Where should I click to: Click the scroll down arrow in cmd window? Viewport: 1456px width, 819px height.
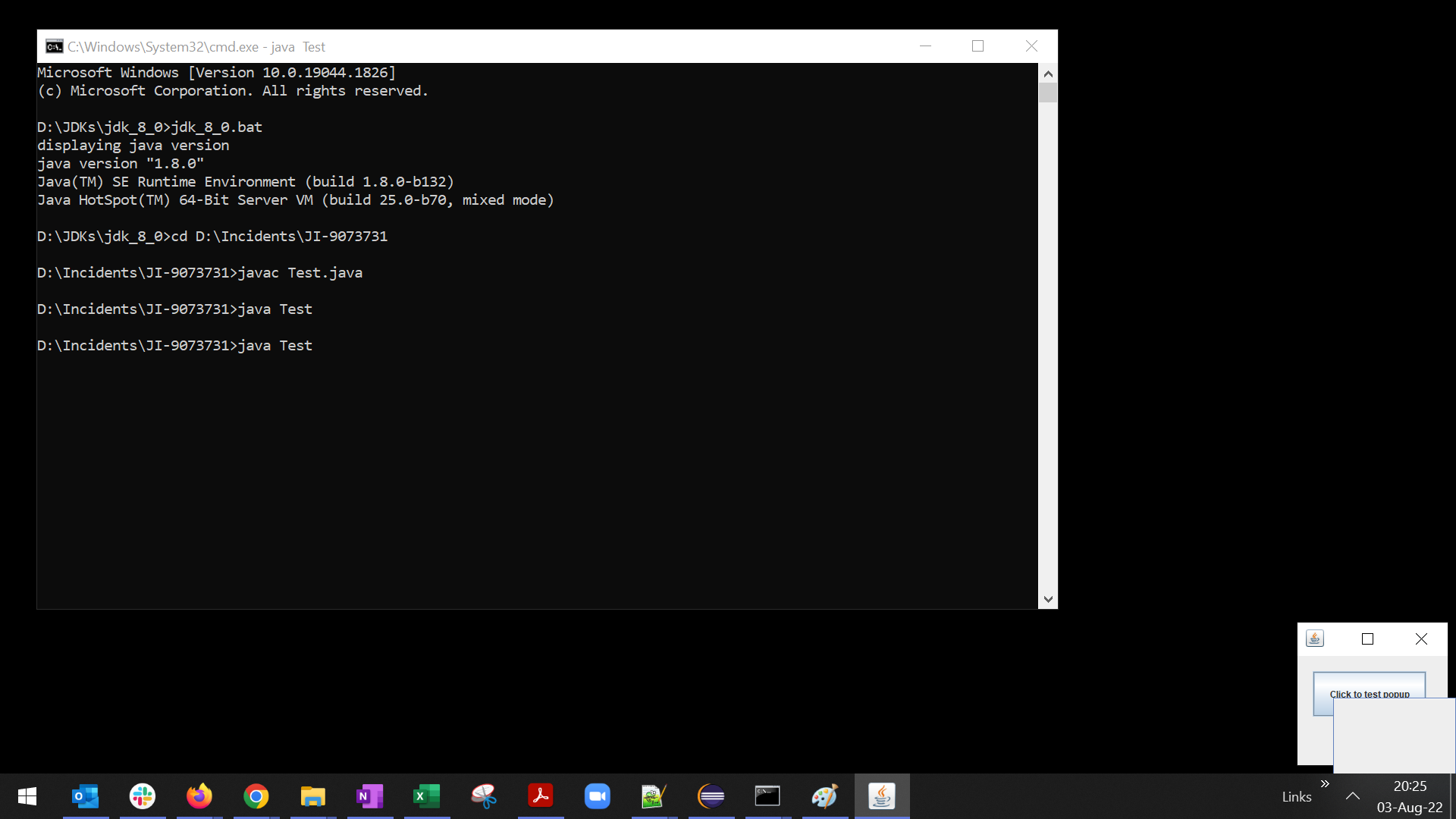1048,599
